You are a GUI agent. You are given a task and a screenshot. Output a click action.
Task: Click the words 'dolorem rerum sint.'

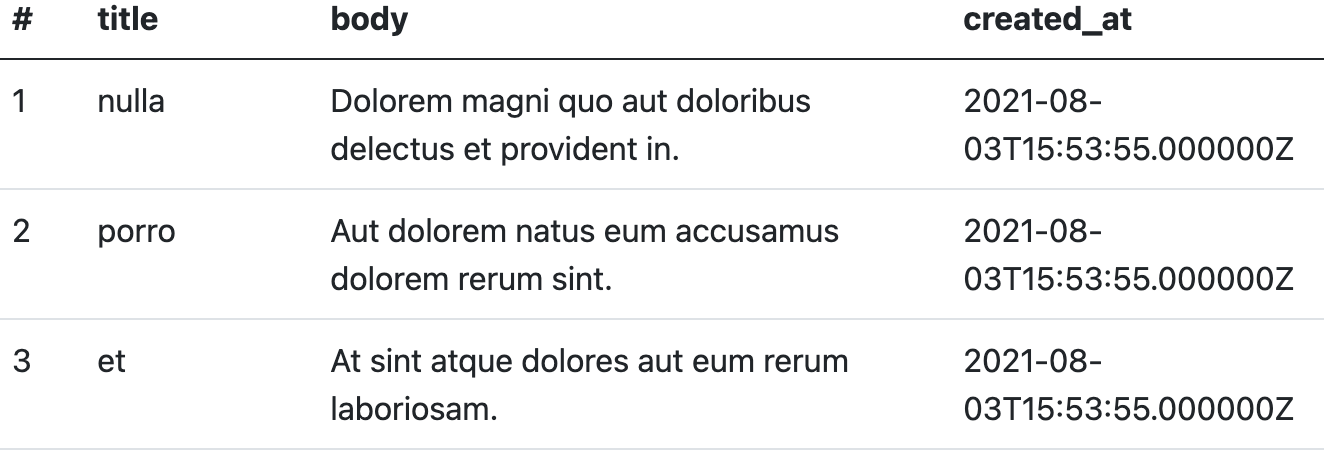coord(471,280)
